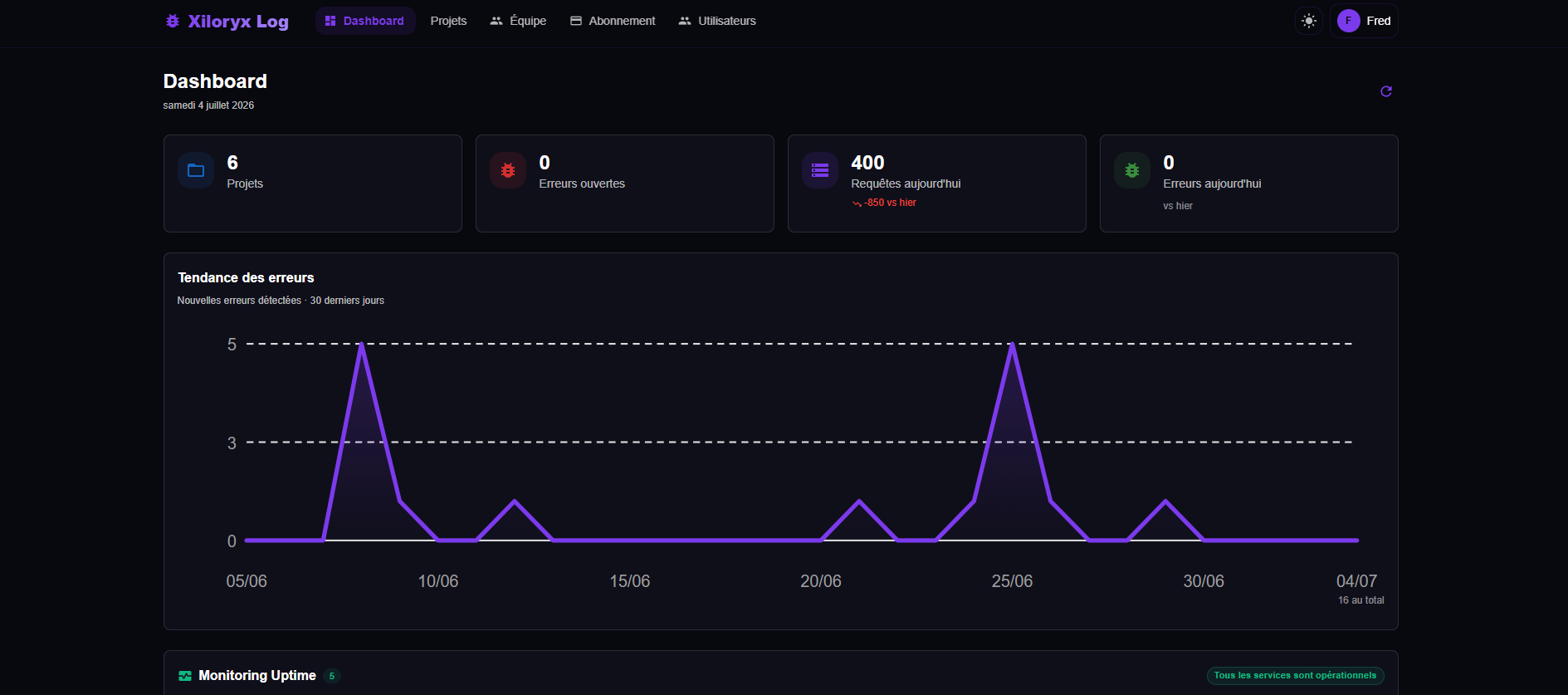Click the 20/06 axis label
Screen dimensions: 1568x695
pos(821,581)
